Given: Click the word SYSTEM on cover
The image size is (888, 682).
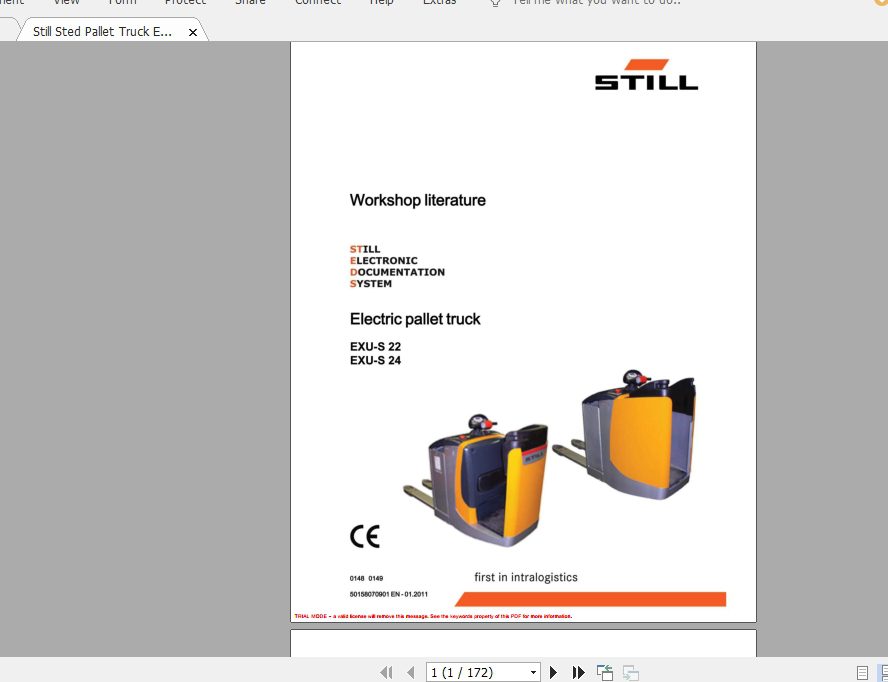Looking at the screenshot, I should [370, 284].
